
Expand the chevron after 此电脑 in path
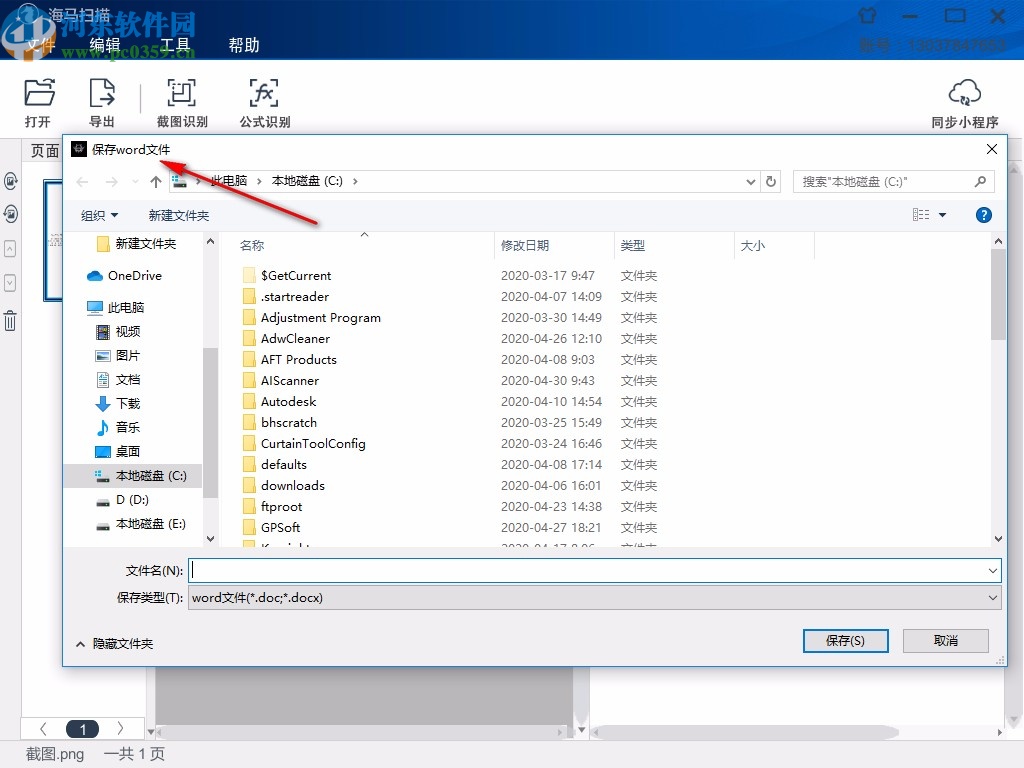pyautogui.click(x=259, y=182)
